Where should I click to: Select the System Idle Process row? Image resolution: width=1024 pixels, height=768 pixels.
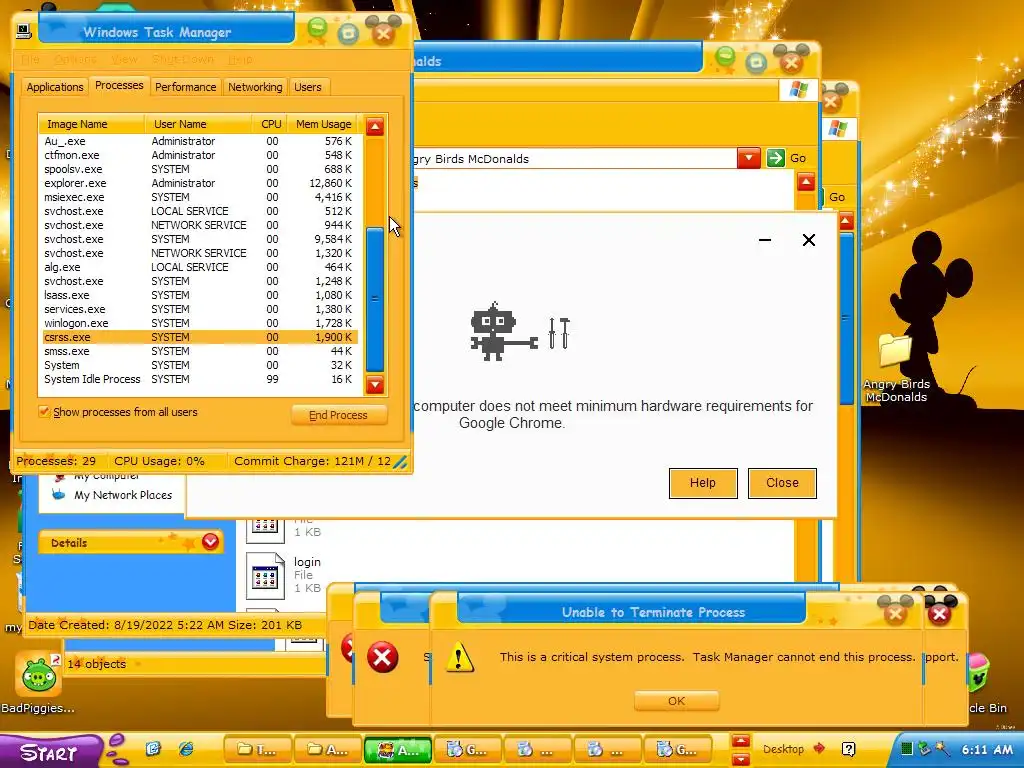(199, 379)
